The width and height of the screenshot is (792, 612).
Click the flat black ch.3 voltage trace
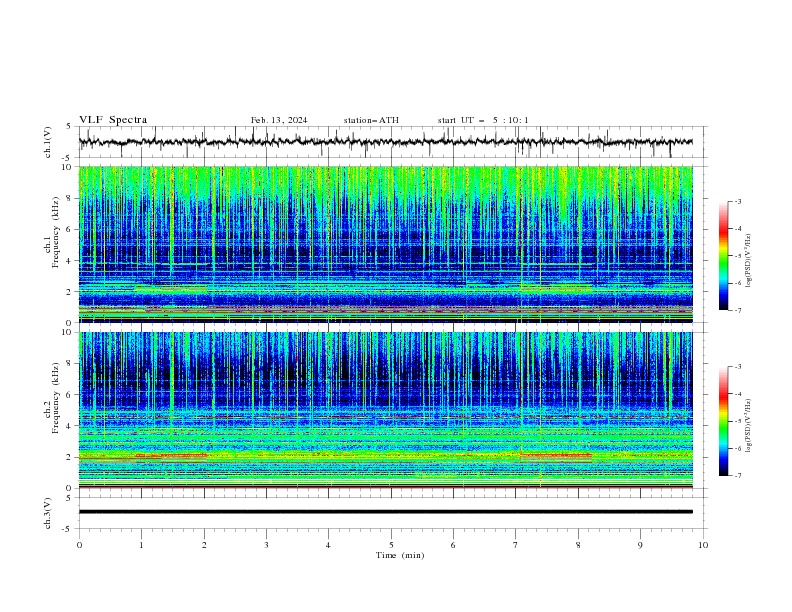pyautogui.click(x=385, y=512)
